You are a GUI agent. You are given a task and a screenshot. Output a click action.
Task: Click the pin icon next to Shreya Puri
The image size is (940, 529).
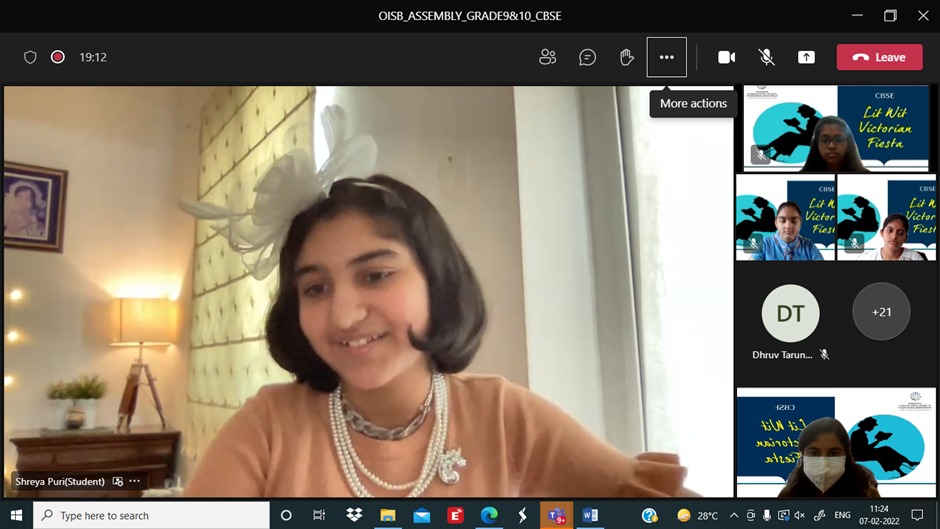pyautogui.click(x=118, y=481)
